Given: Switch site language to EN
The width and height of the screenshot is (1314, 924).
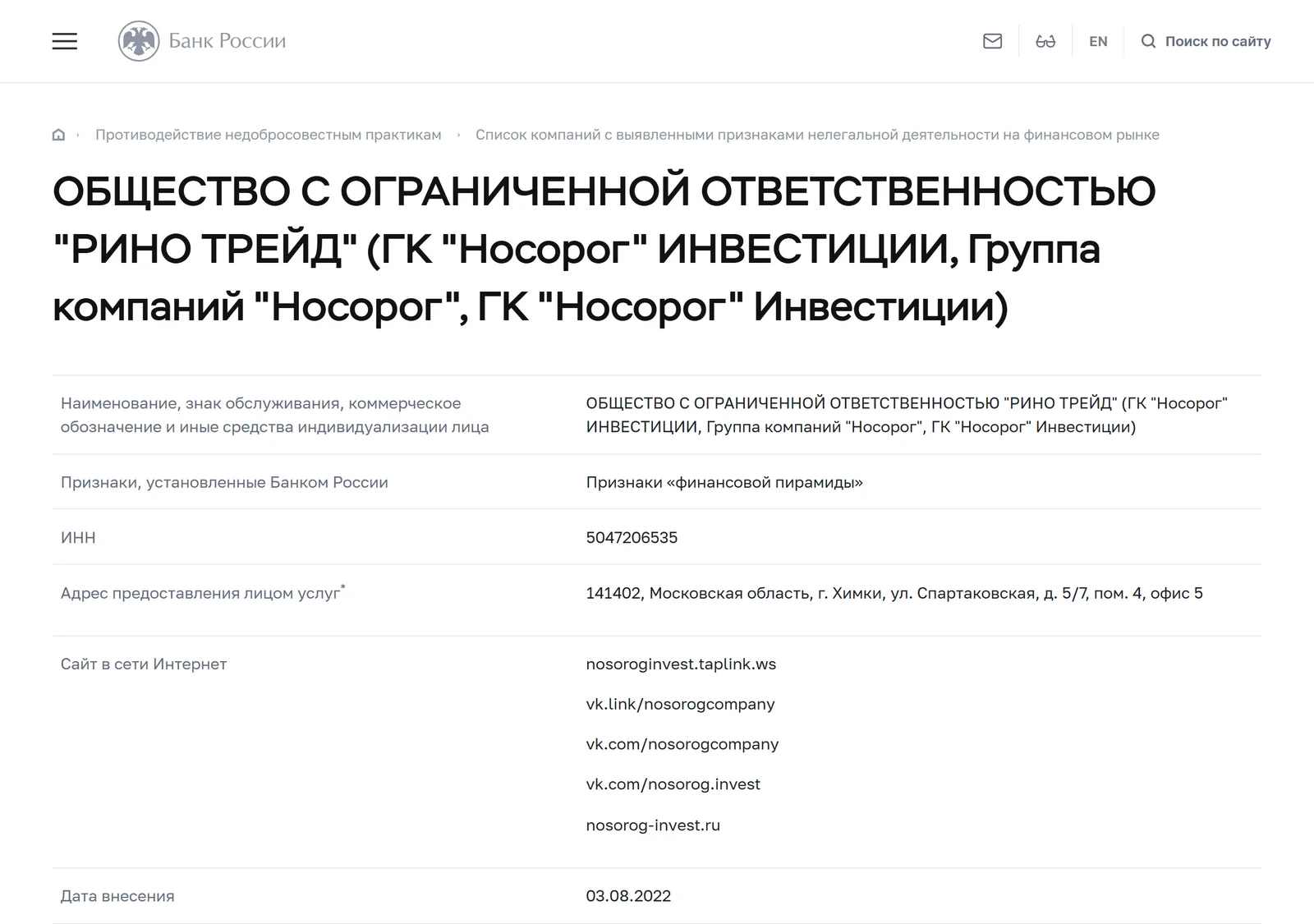Looking at the screenshot, I should coord(1098,41).
